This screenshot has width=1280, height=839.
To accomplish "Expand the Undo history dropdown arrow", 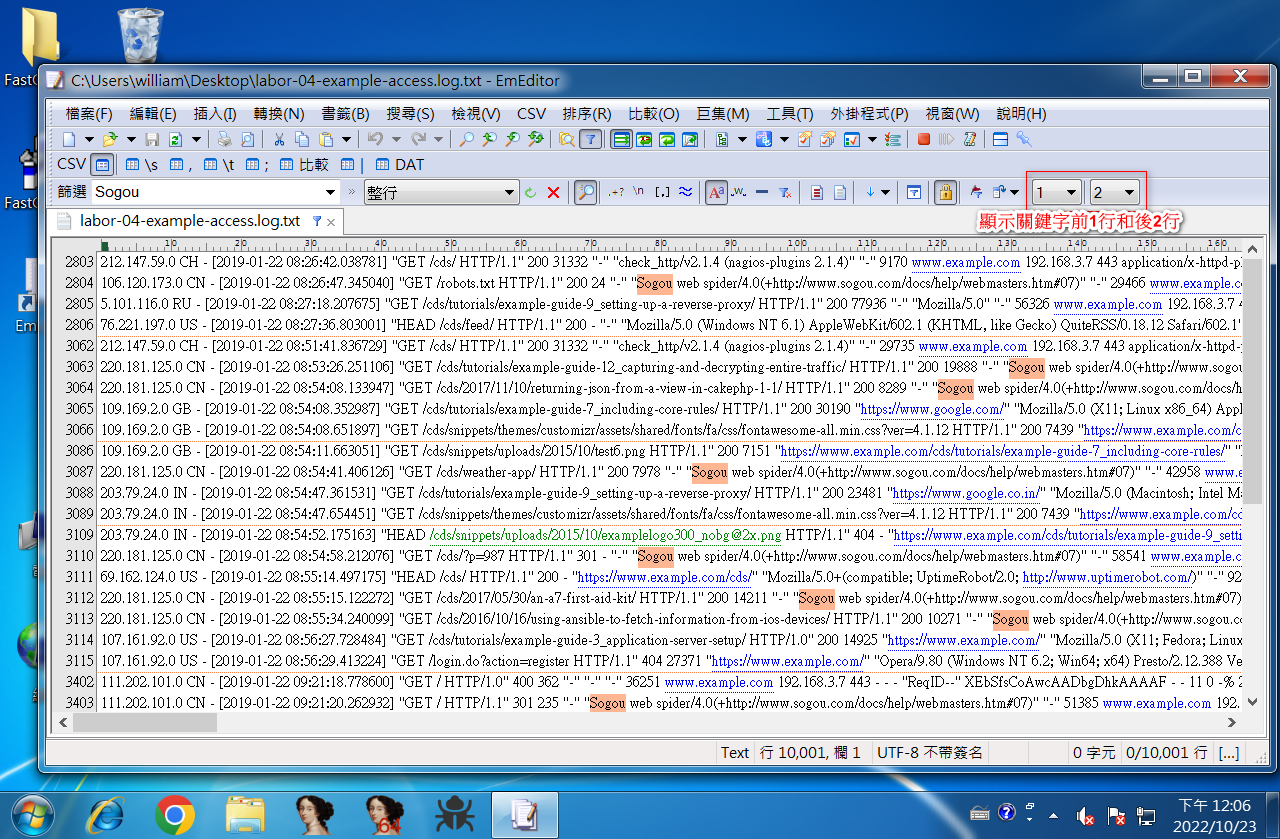I will point(396,140).
